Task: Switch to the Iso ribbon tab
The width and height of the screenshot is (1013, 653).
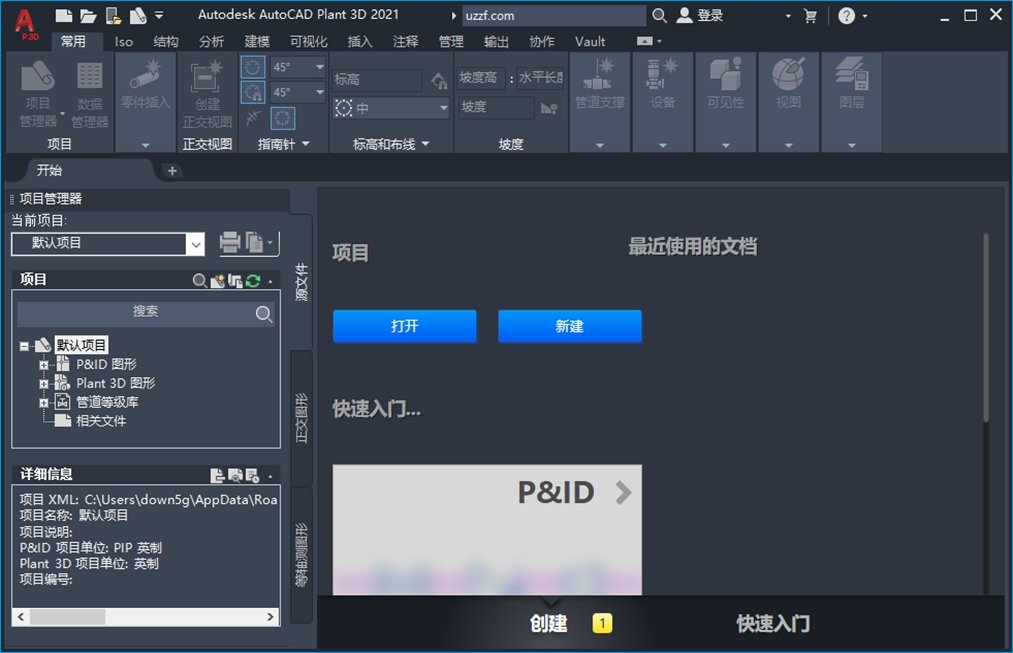Action: coord(123,42)
